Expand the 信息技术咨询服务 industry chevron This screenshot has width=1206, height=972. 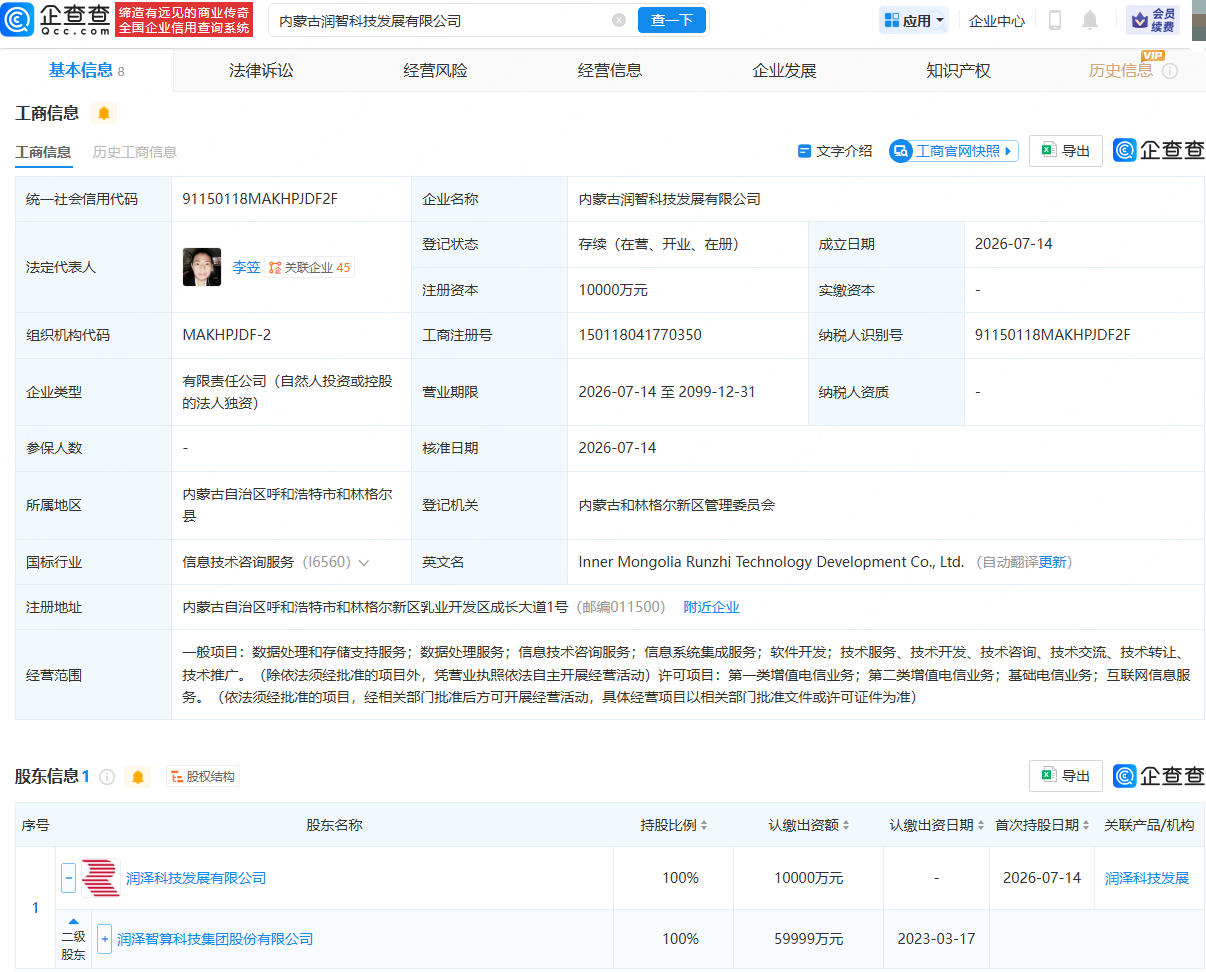(364, 563)
